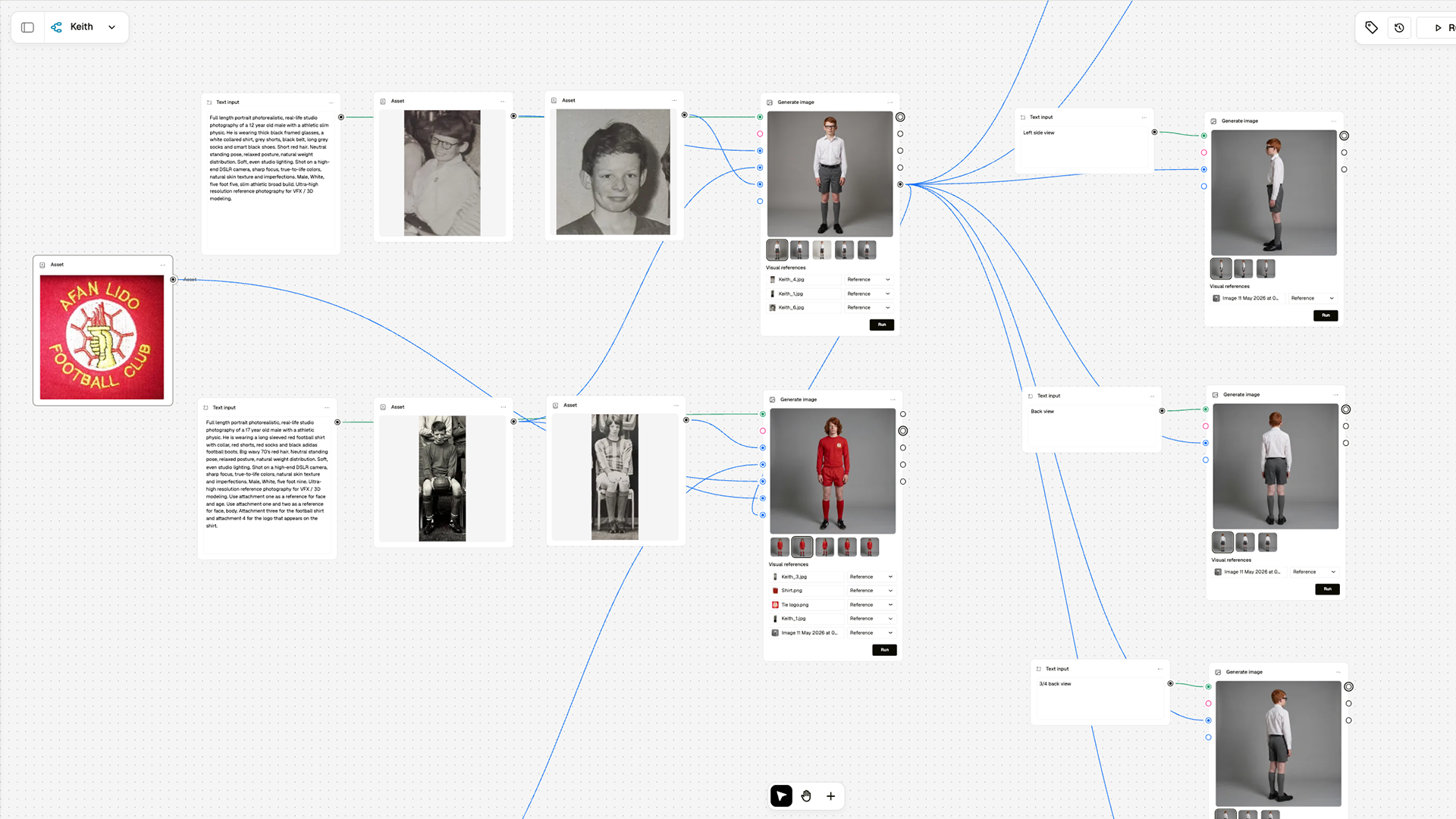Viewport: 1456px width, 819px height.
Task: Click the plus add node tool
Action: [x=831, y=796]
